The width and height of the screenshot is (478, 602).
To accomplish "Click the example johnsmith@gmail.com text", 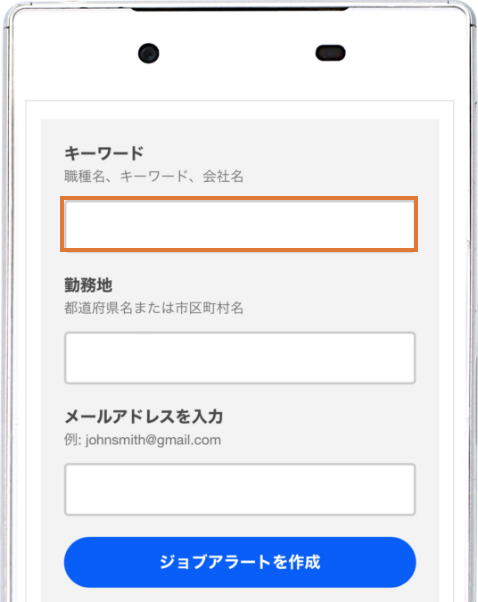I will tap(153, 440).
